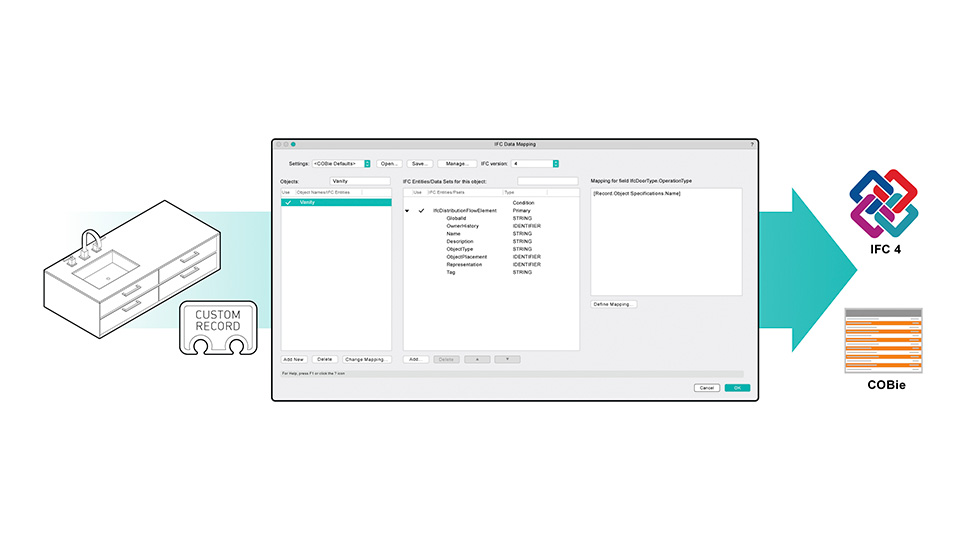Select the IfcDistributionFlowElement entity row
The width and height of the screenshot is (960, 540).
[x=491, y=211]
